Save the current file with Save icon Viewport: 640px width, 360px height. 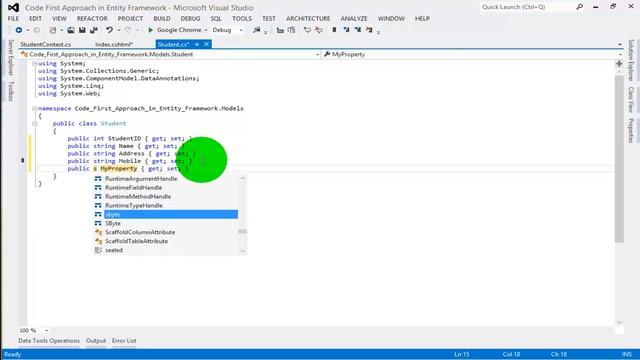point(82,30)
